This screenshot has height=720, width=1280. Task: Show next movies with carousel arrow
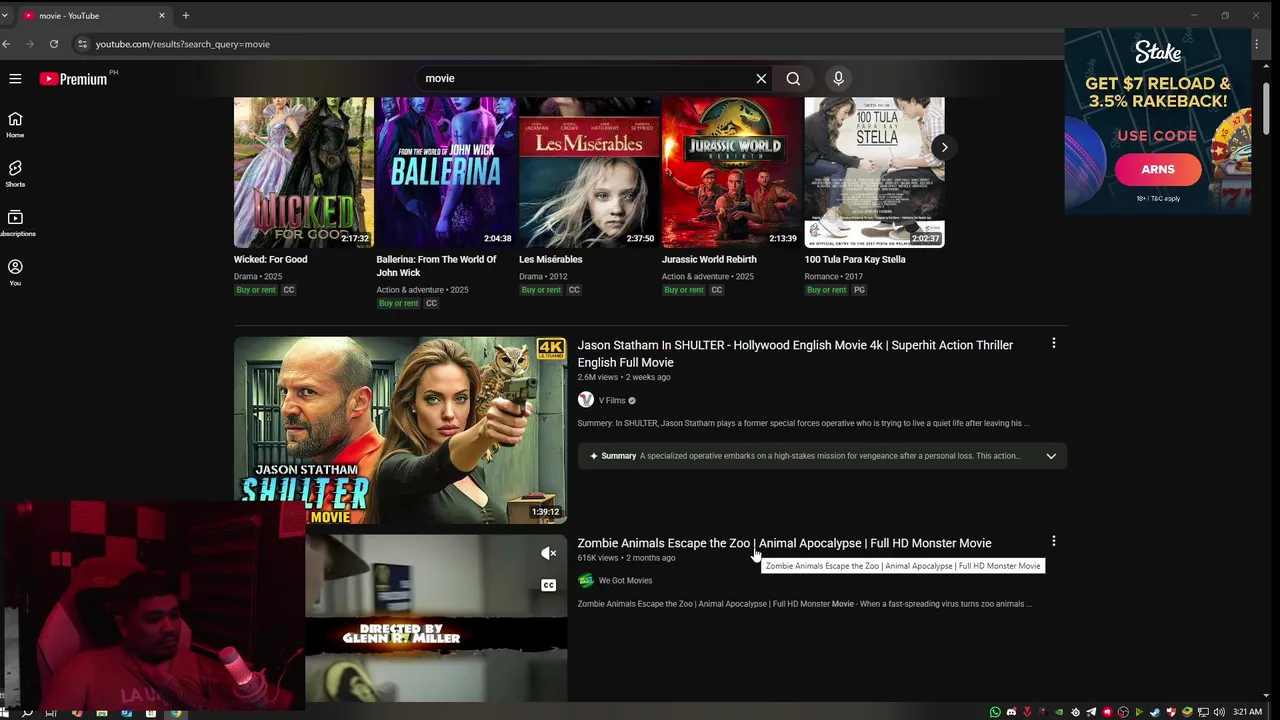(x=944, y=147)
